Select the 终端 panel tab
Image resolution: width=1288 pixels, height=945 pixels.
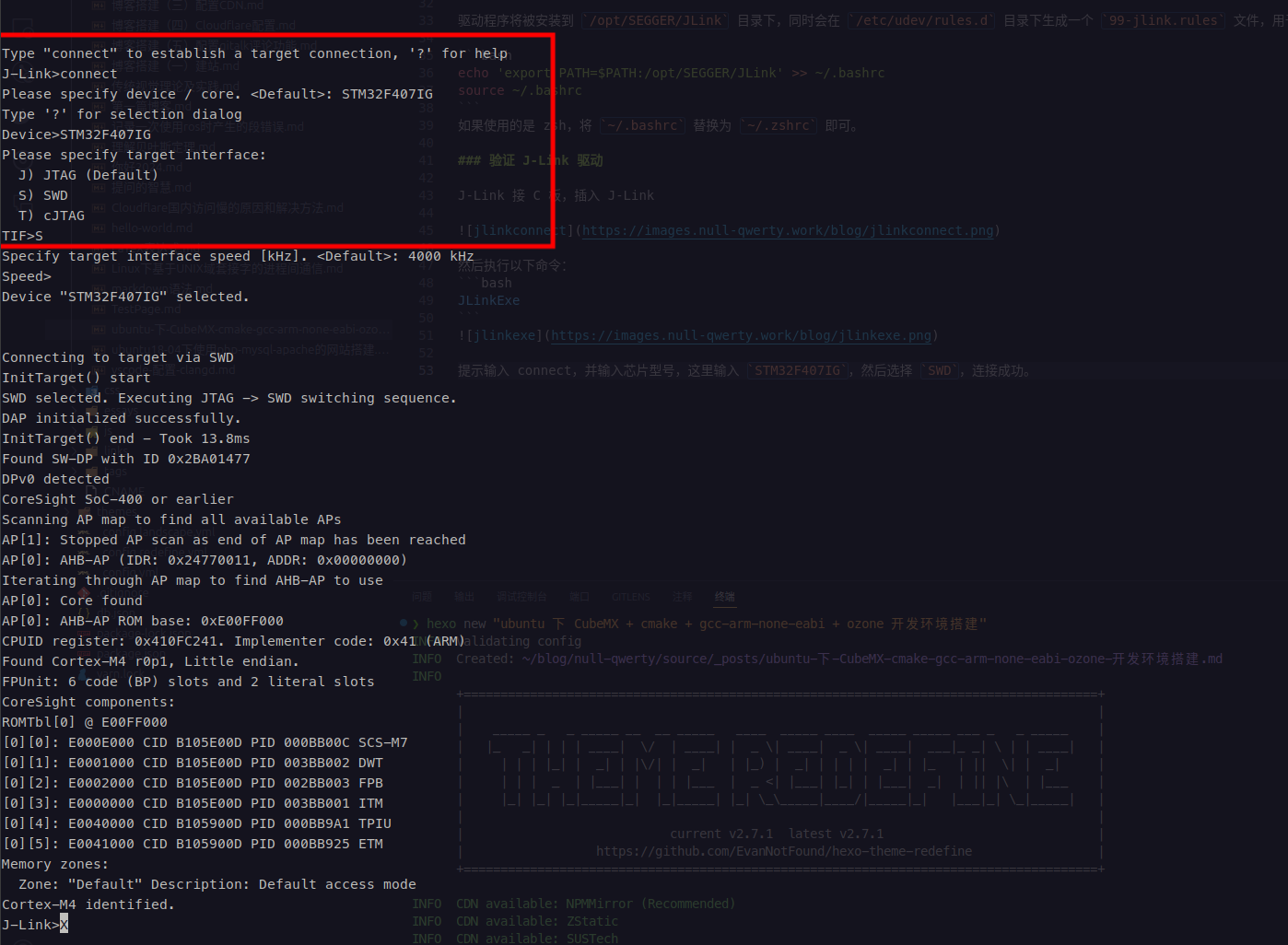(x=725, y=597)
